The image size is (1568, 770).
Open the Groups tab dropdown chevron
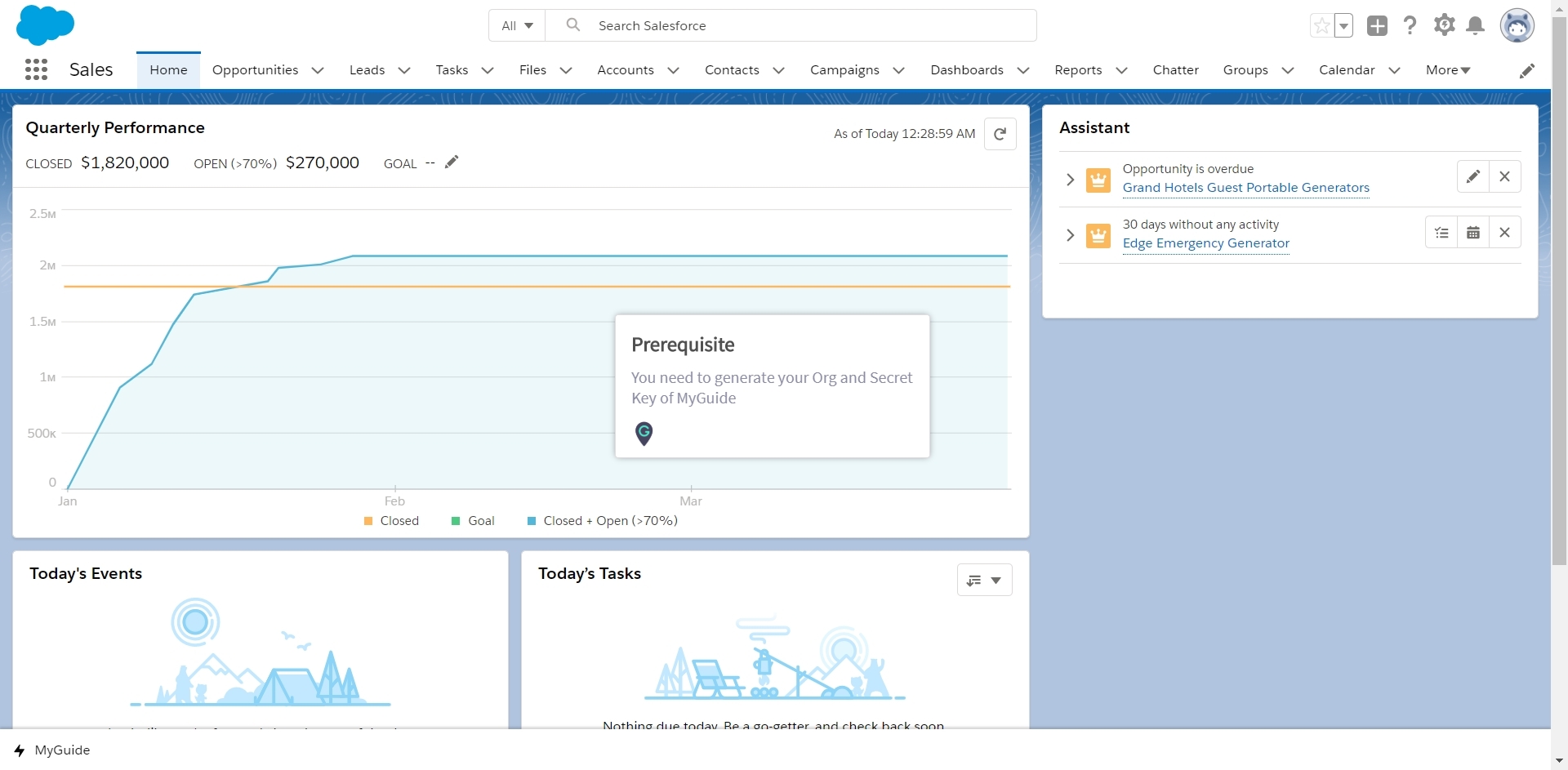[x=1287, y=70]
